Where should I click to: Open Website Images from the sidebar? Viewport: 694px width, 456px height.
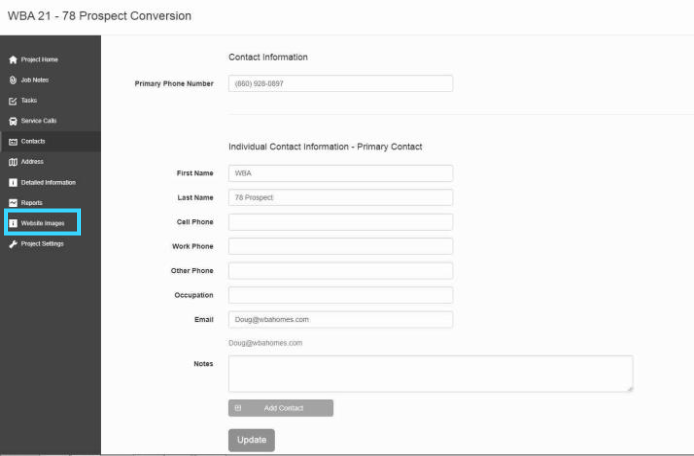[x=42, y=223]
